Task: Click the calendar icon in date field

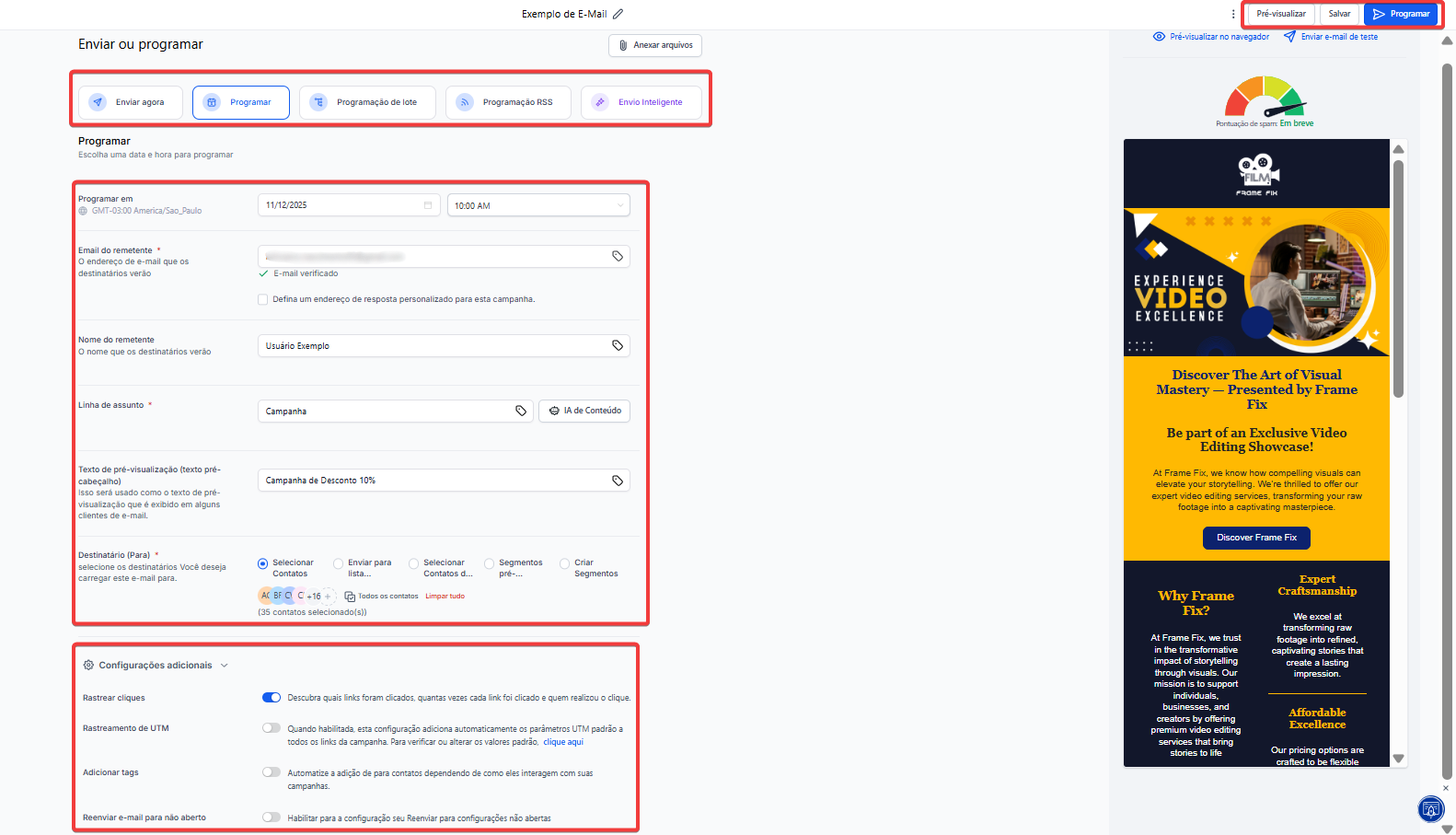Action: (427, 205)
